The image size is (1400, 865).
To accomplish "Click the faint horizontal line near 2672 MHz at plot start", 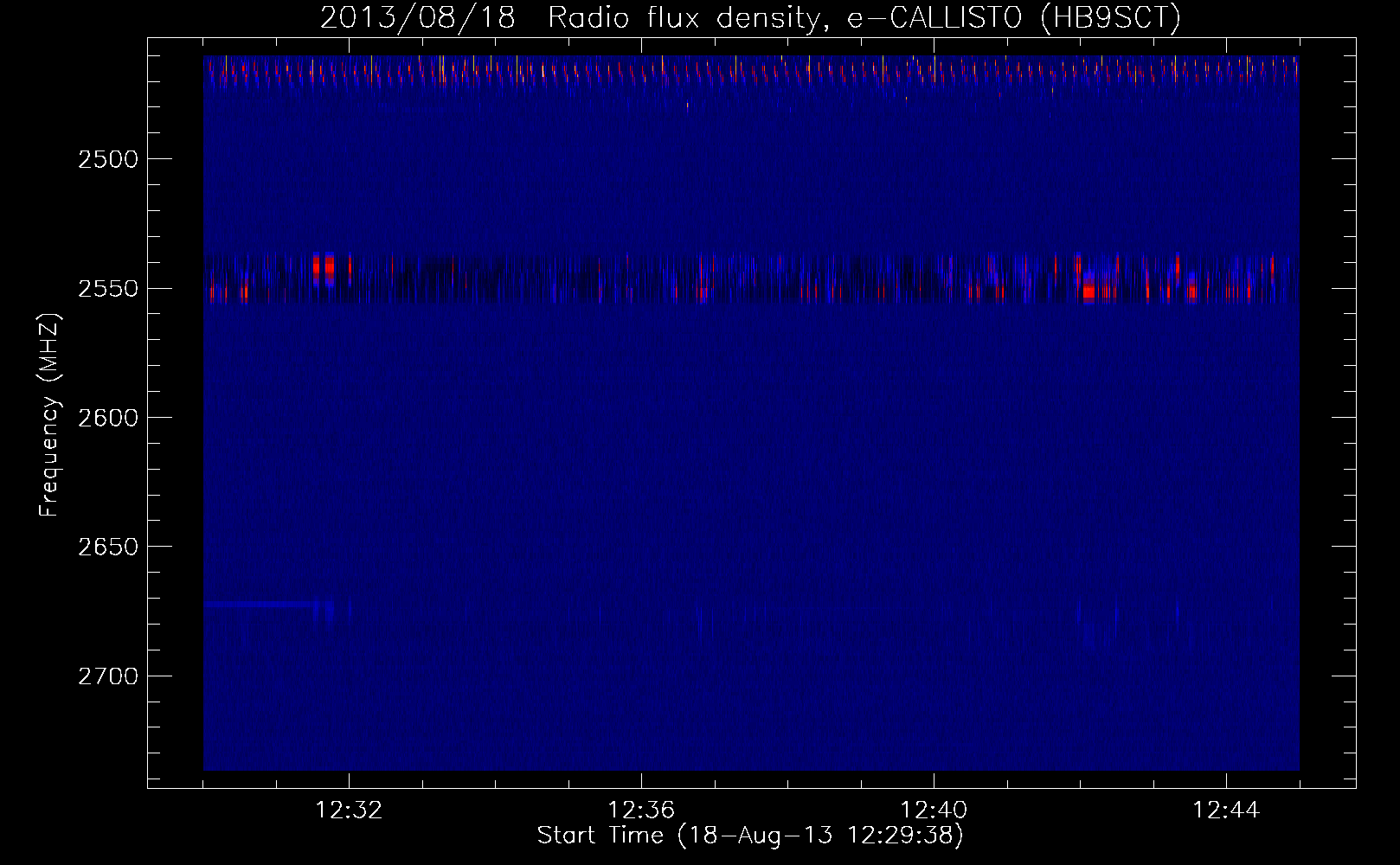I will 260,605.
